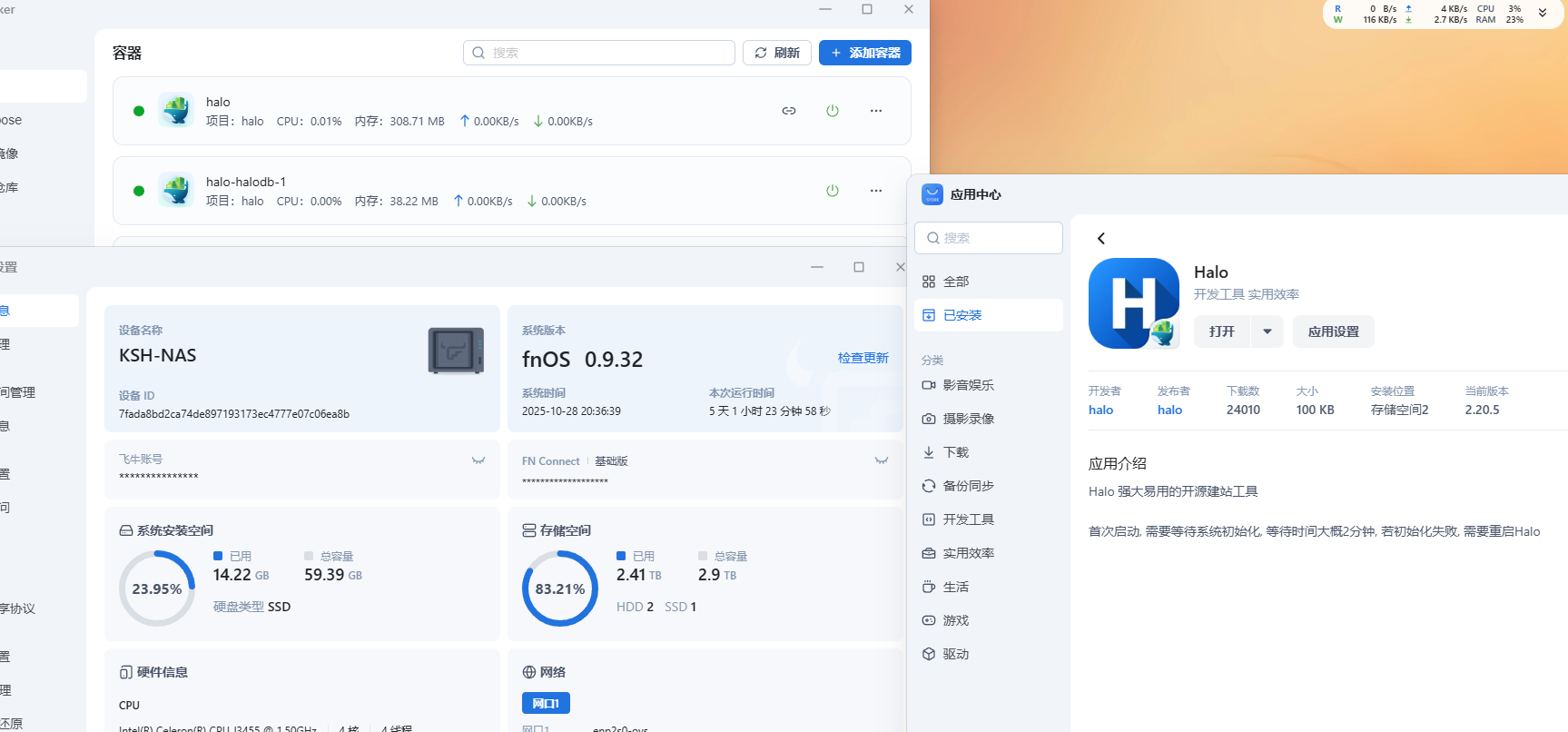
Task: Reveal the hidden FN Connect value
Action: [x=882, y=460]
